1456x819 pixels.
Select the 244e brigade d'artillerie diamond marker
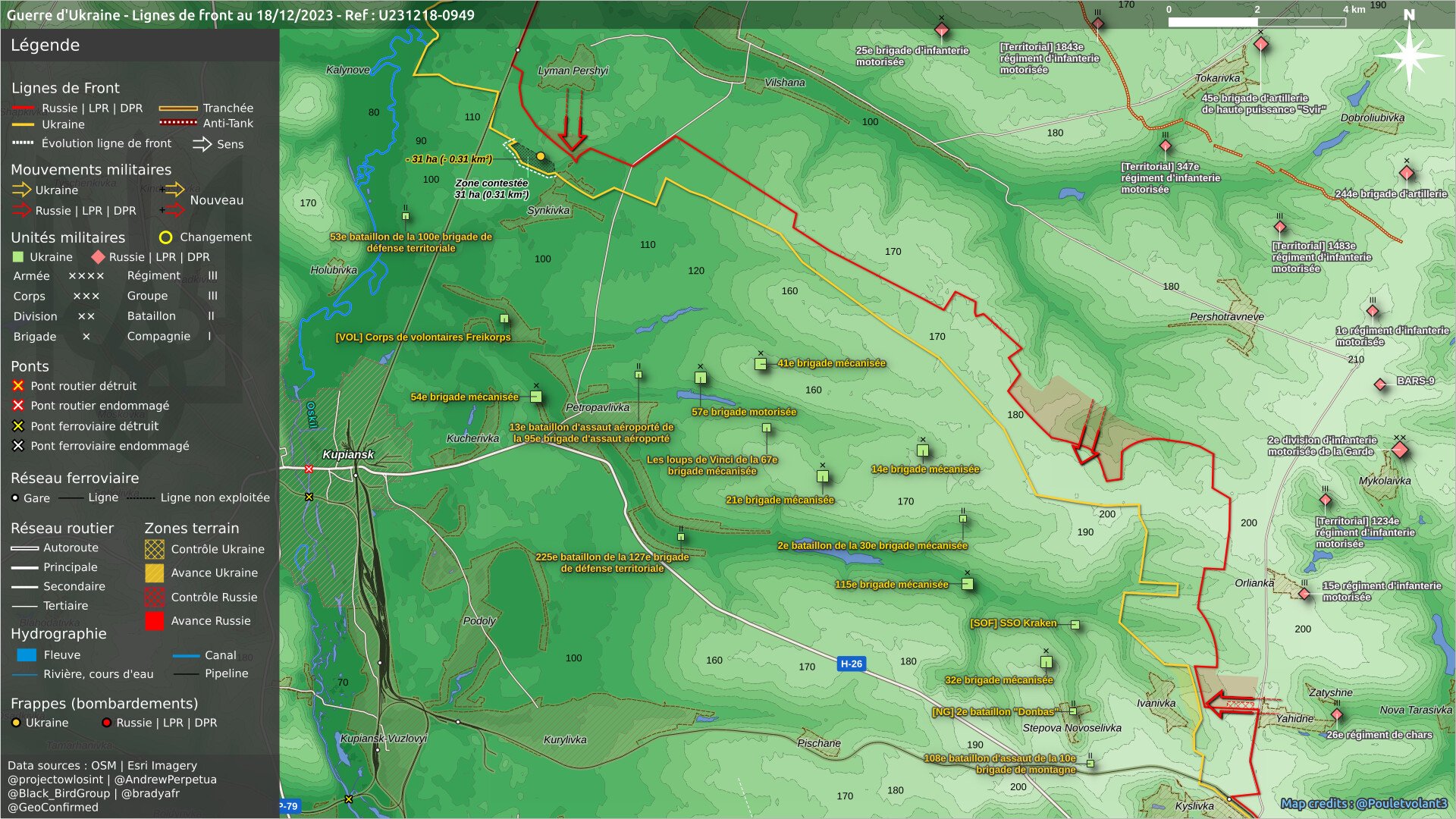tap(1407, 174)
